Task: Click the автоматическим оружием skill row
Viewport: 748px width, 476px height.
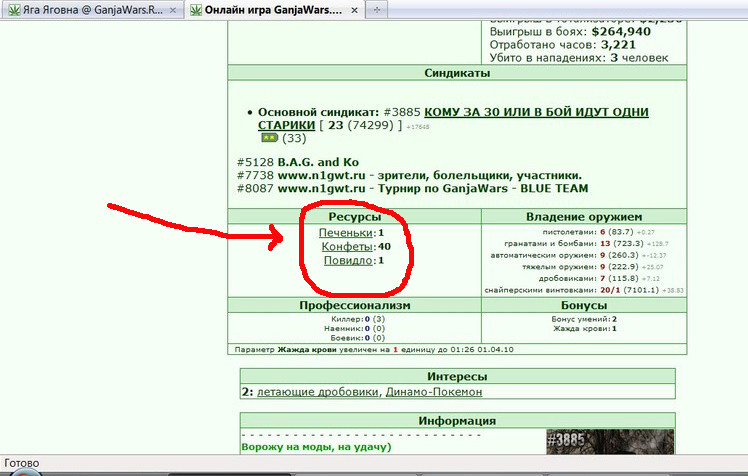Action: [578, 255]
